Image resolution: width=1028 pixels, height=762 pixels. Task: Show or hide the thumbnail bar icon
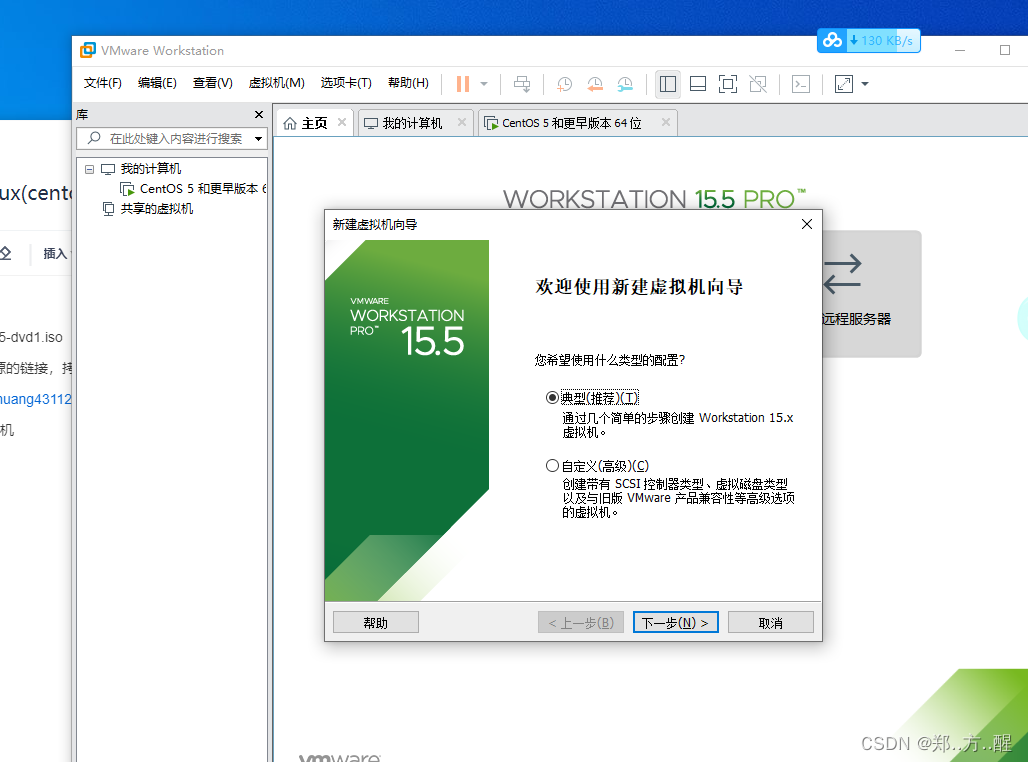pos(698,84)
